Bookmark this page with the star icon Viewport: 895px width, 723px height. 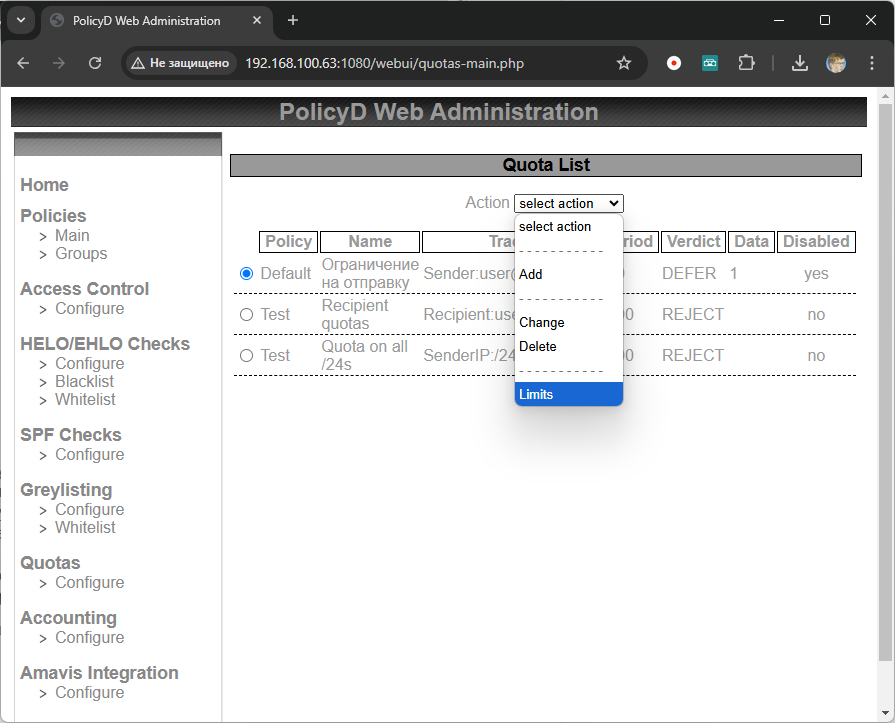[x=624, y=63]
